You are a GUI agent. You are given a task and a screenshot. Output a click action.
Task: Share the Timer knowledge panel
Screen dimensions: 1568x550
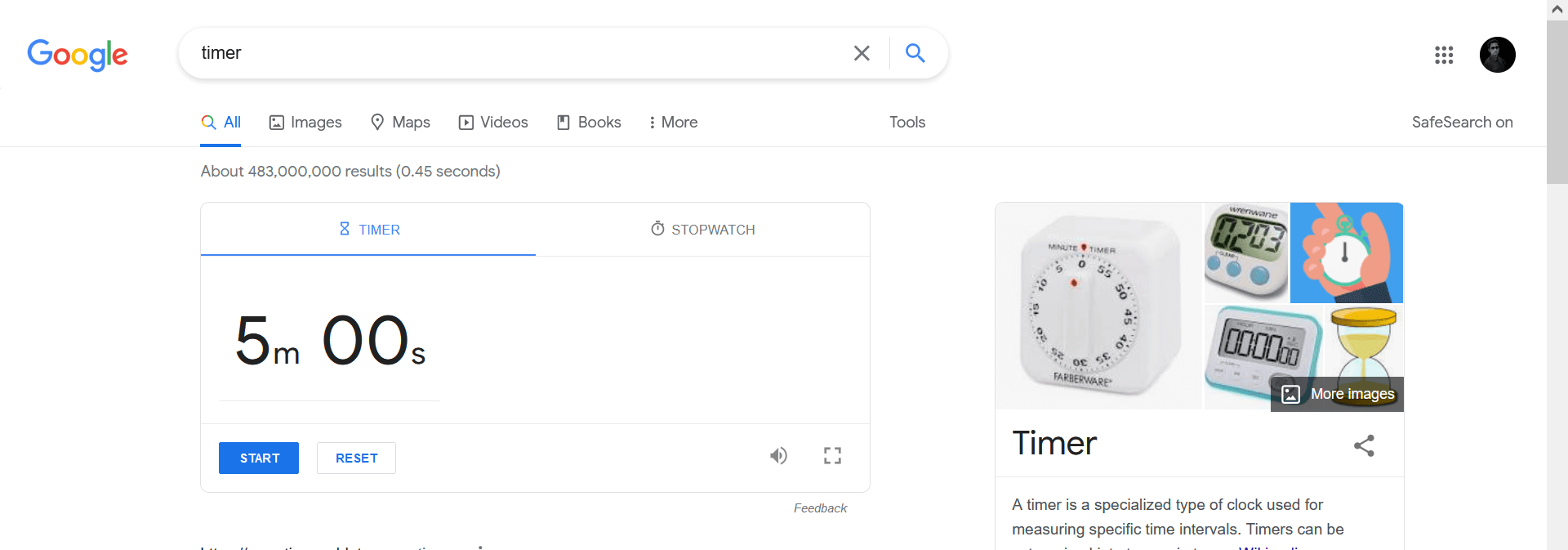(x=1364, y=445)
